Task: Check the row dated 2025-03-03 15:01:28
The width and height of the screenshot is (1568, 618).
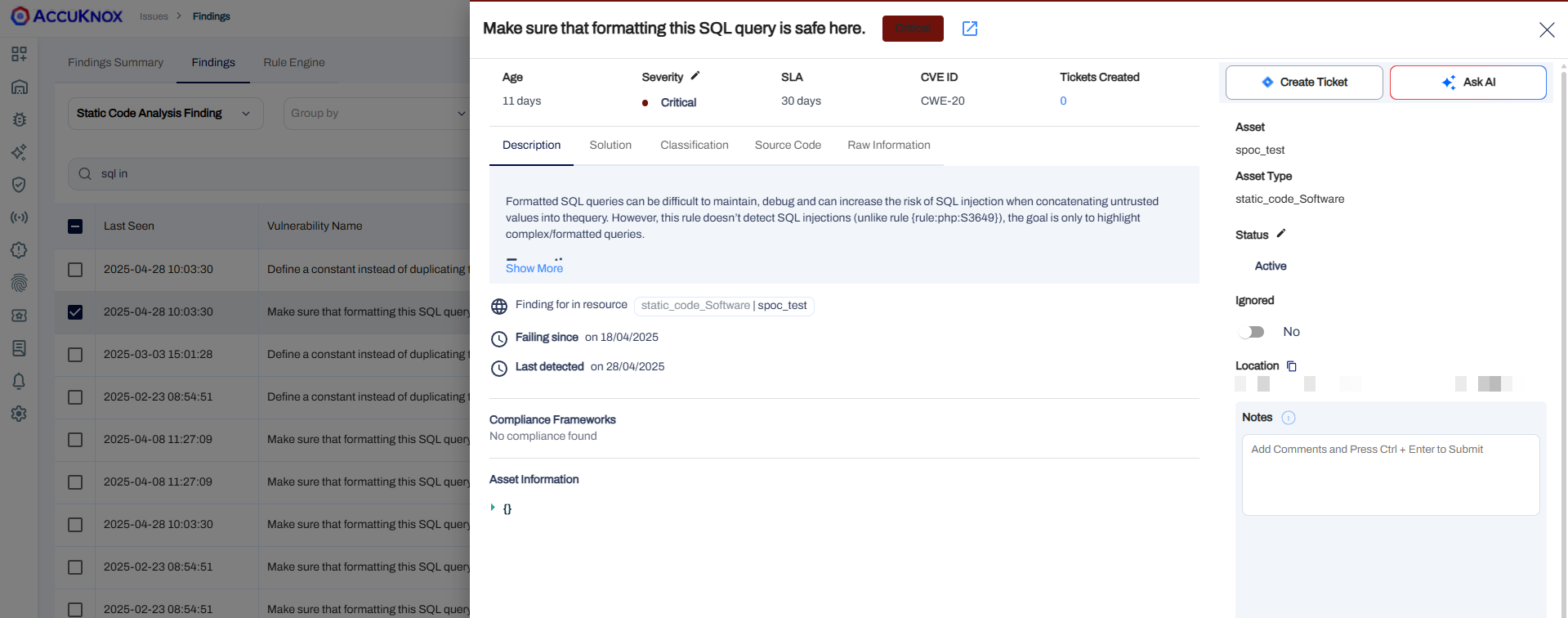Action: (75, 355)
